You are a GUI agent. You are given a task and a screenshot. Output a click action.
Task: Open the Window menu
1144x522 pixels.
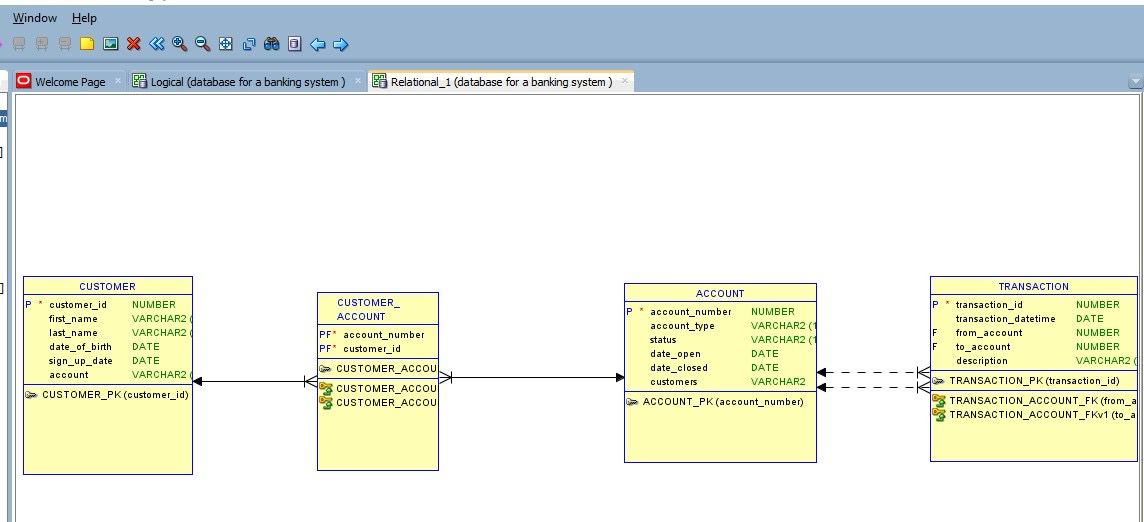pyautogui.click(x=35, y=18)
